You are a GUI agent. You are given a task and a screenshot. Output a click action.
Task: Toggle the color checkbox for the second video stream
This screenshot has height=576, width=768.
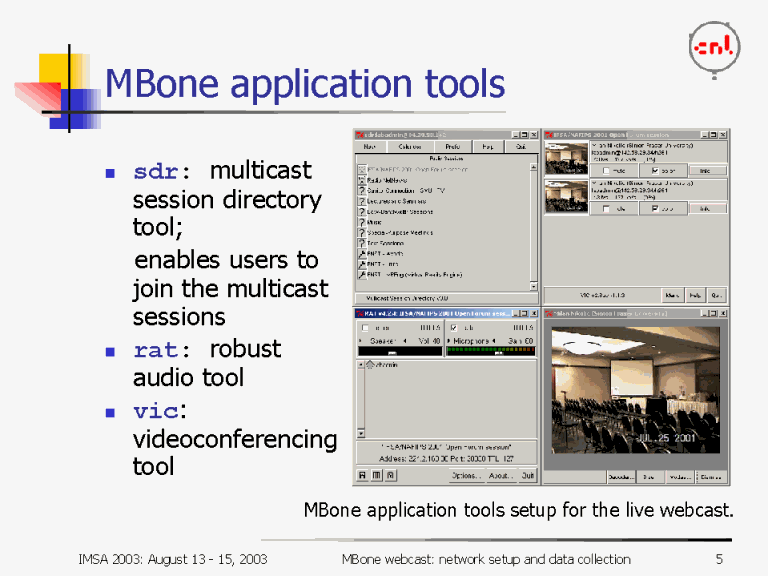655,208
